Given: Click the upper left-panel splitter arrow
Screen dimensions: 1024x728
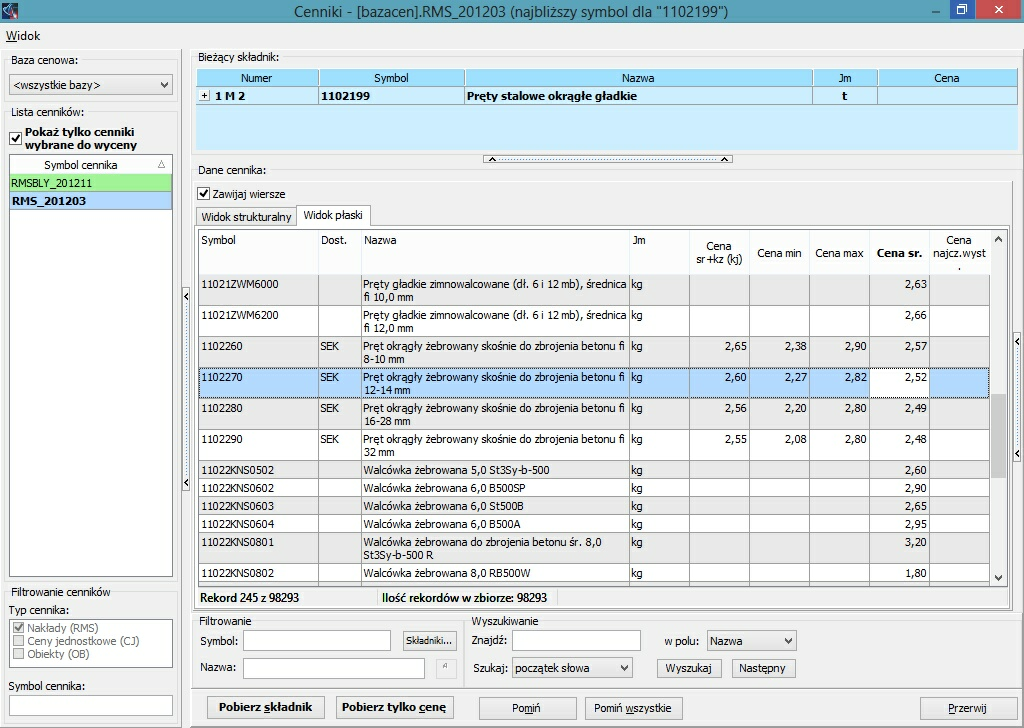Looking at the screenshot, I should [x=186, y=296].
